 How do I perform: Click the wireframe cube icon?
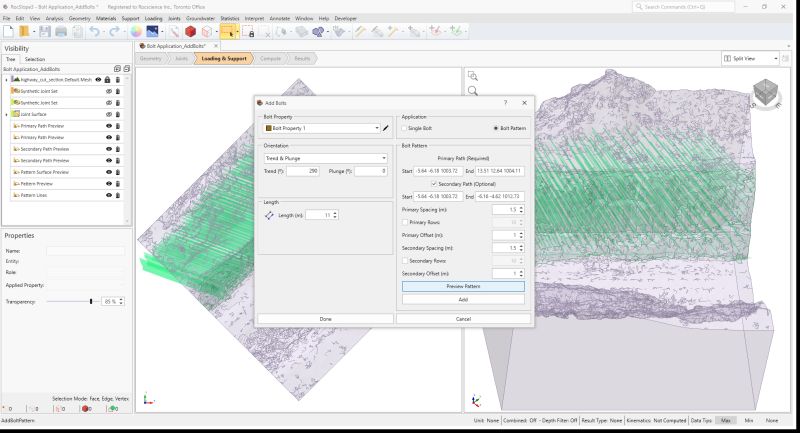(207, 32)
